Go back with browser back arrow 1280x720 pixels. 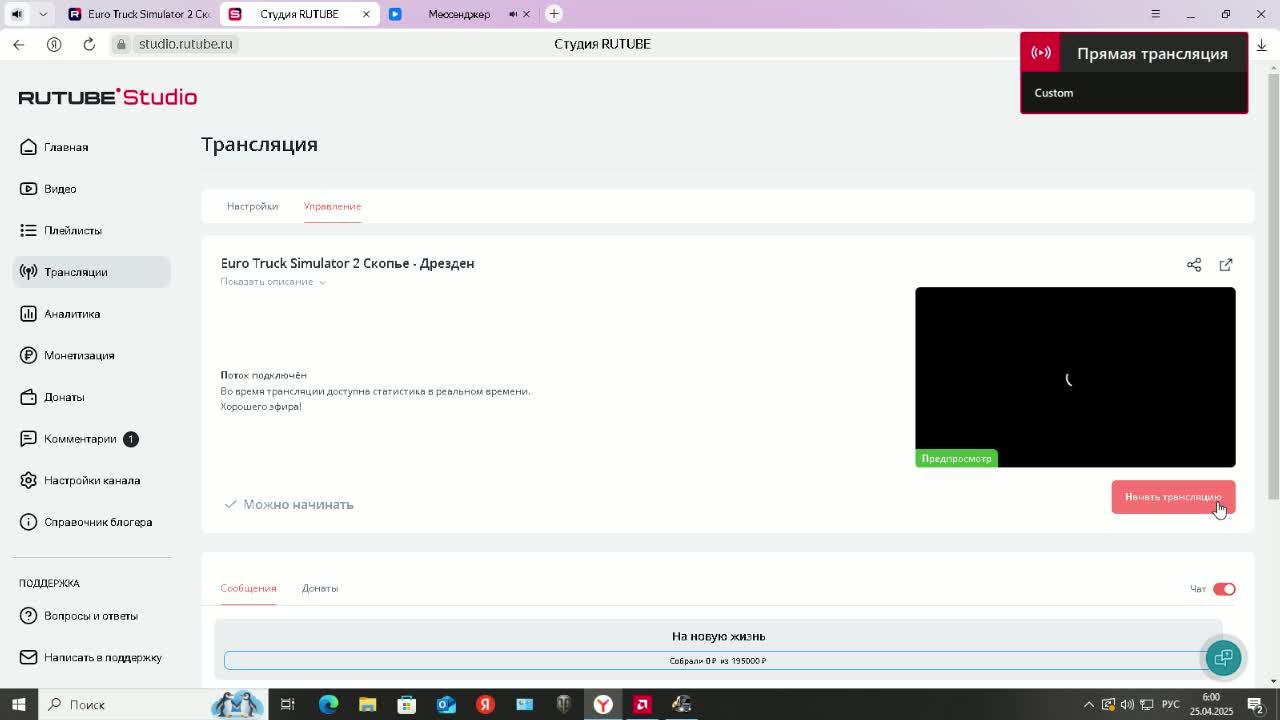(x=18, y=44)
